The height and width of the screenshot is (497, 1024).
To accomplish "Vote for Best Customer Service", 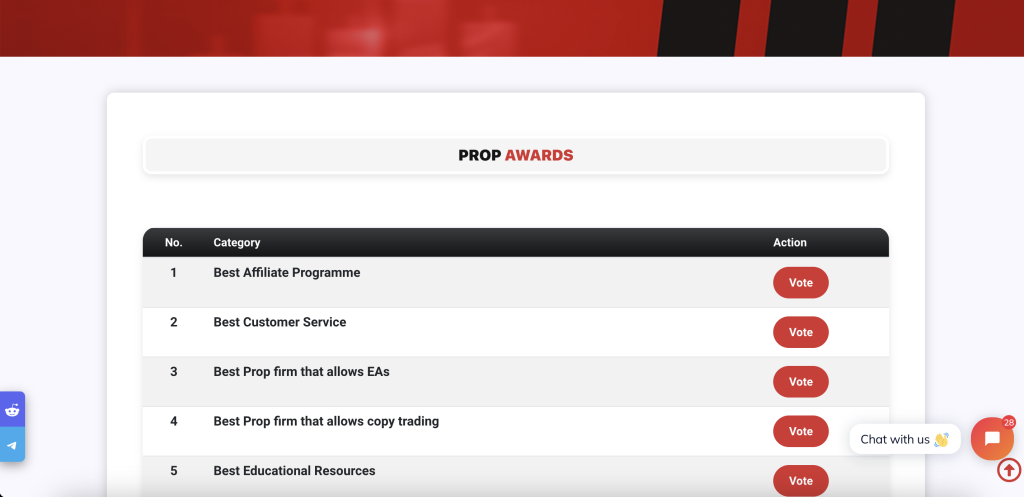I will coord(800,332).
